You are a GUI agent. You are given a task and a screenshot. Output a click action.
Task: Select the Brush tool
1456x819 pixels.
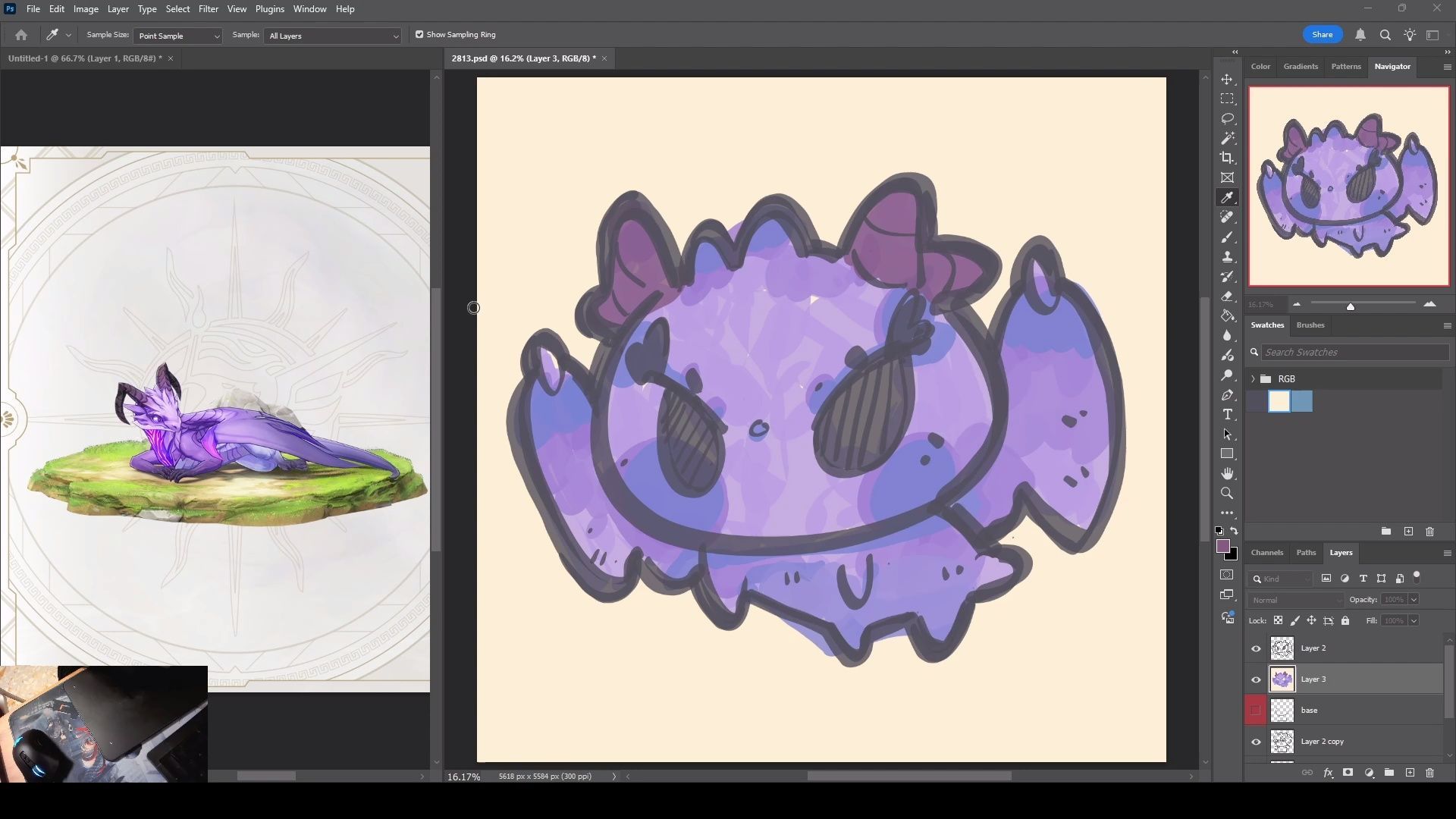click(1227, 237)
